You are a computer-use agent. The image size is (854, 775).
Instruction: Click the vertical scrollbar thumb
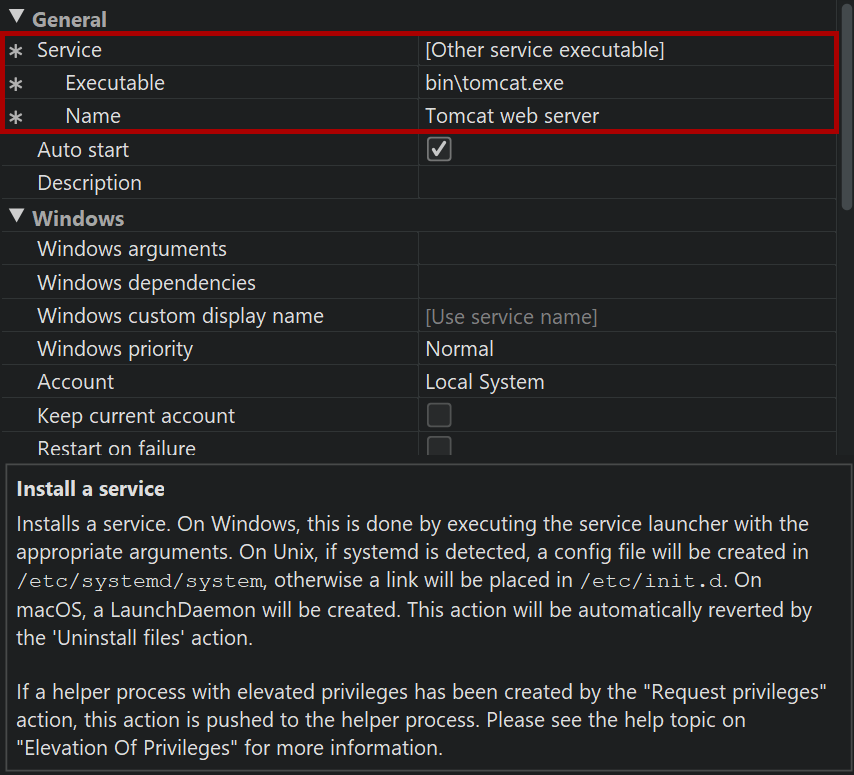tap(846, 105)
